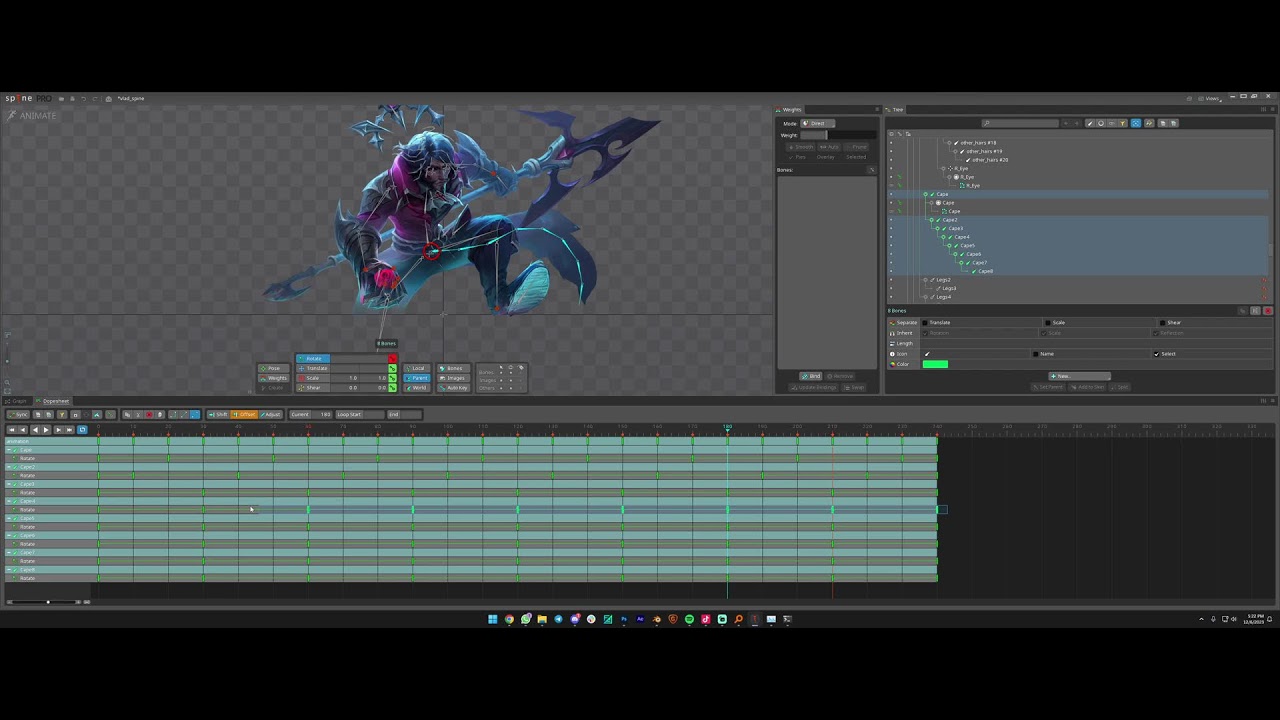This screenshot has height=720, width=1280.
Task: Choose the Local axes option
Action: tap(417, 368)
